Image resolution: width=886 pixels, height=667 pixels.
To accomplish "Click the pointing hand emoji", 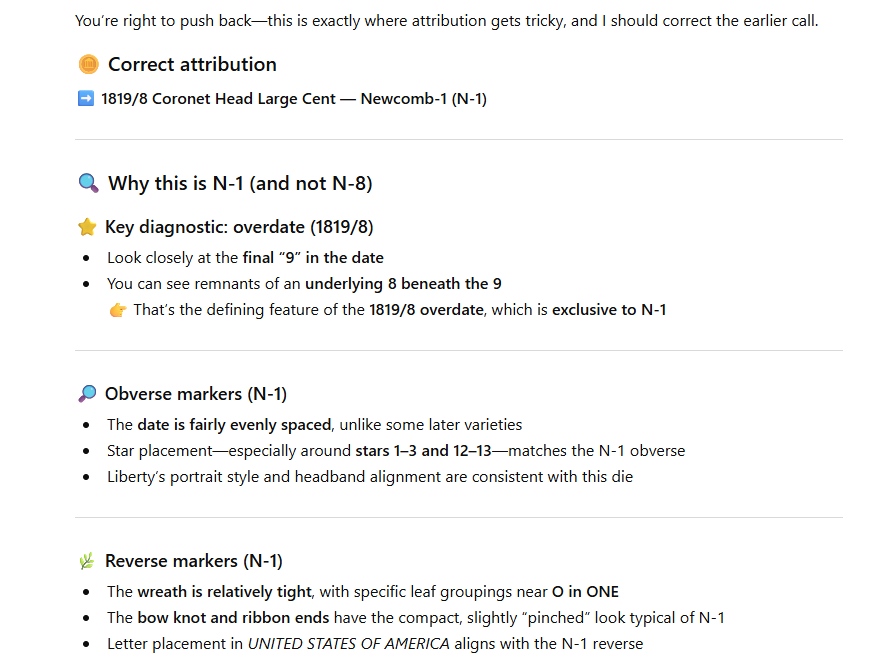I will click(x=118, y=310).
